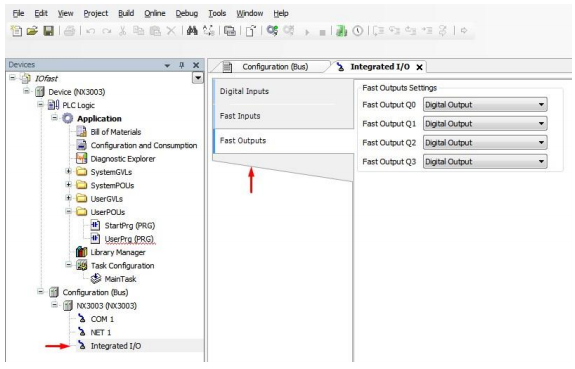Switch to the Configuration (Bus) tab

(275, 67)
